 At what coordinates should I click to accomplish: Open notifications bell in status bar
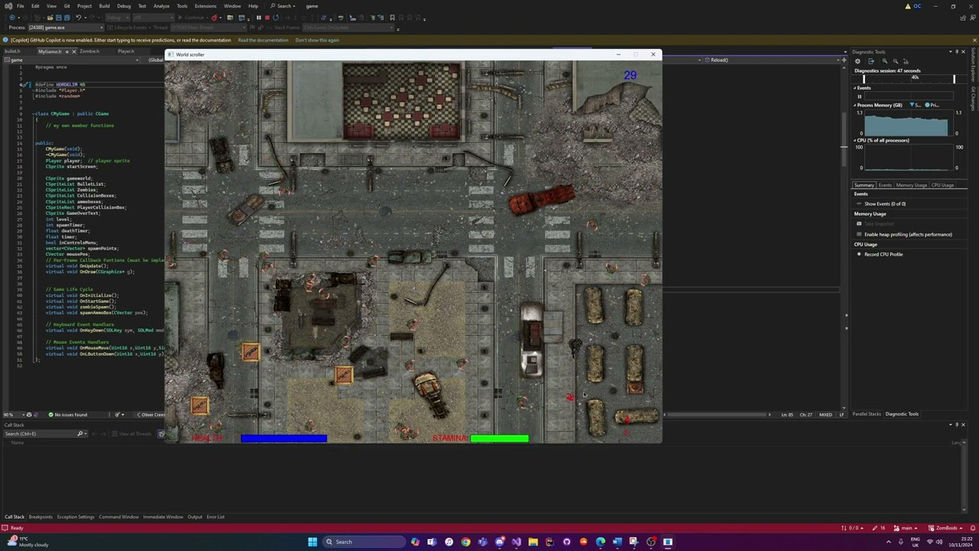[972, 528]
